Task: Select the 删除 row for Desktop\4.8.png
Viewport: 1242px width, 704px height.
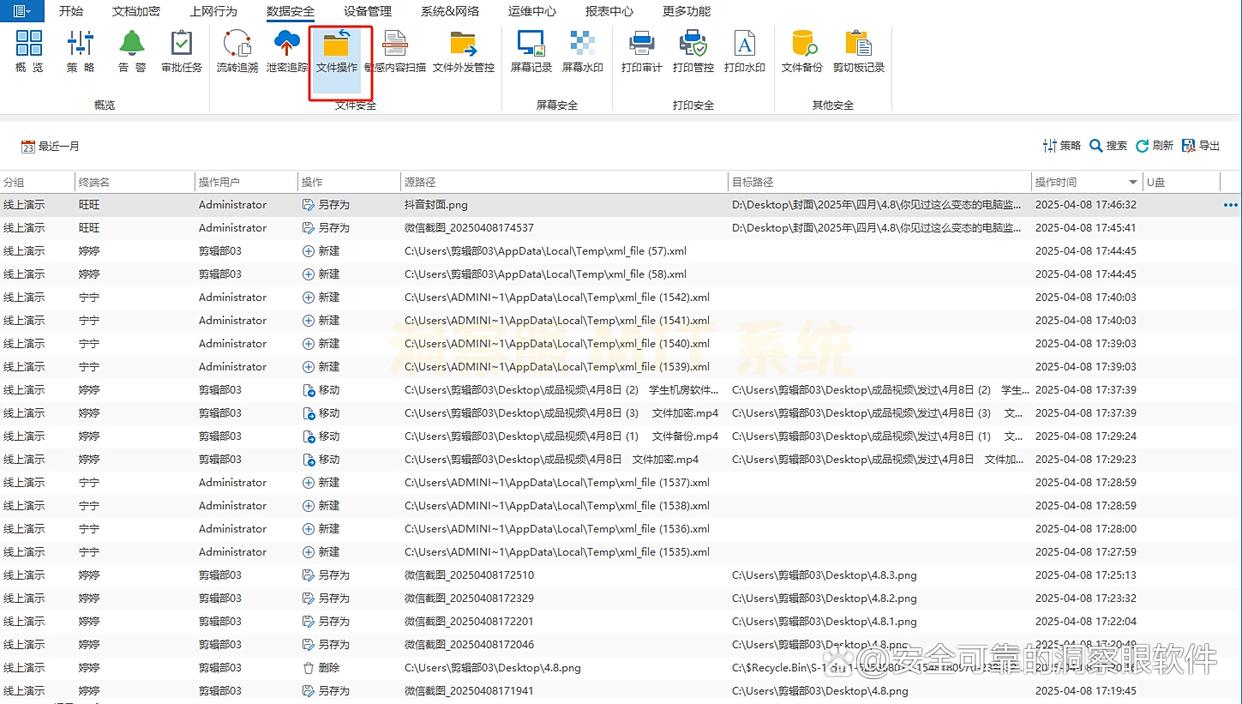Action: click(621, 668)
